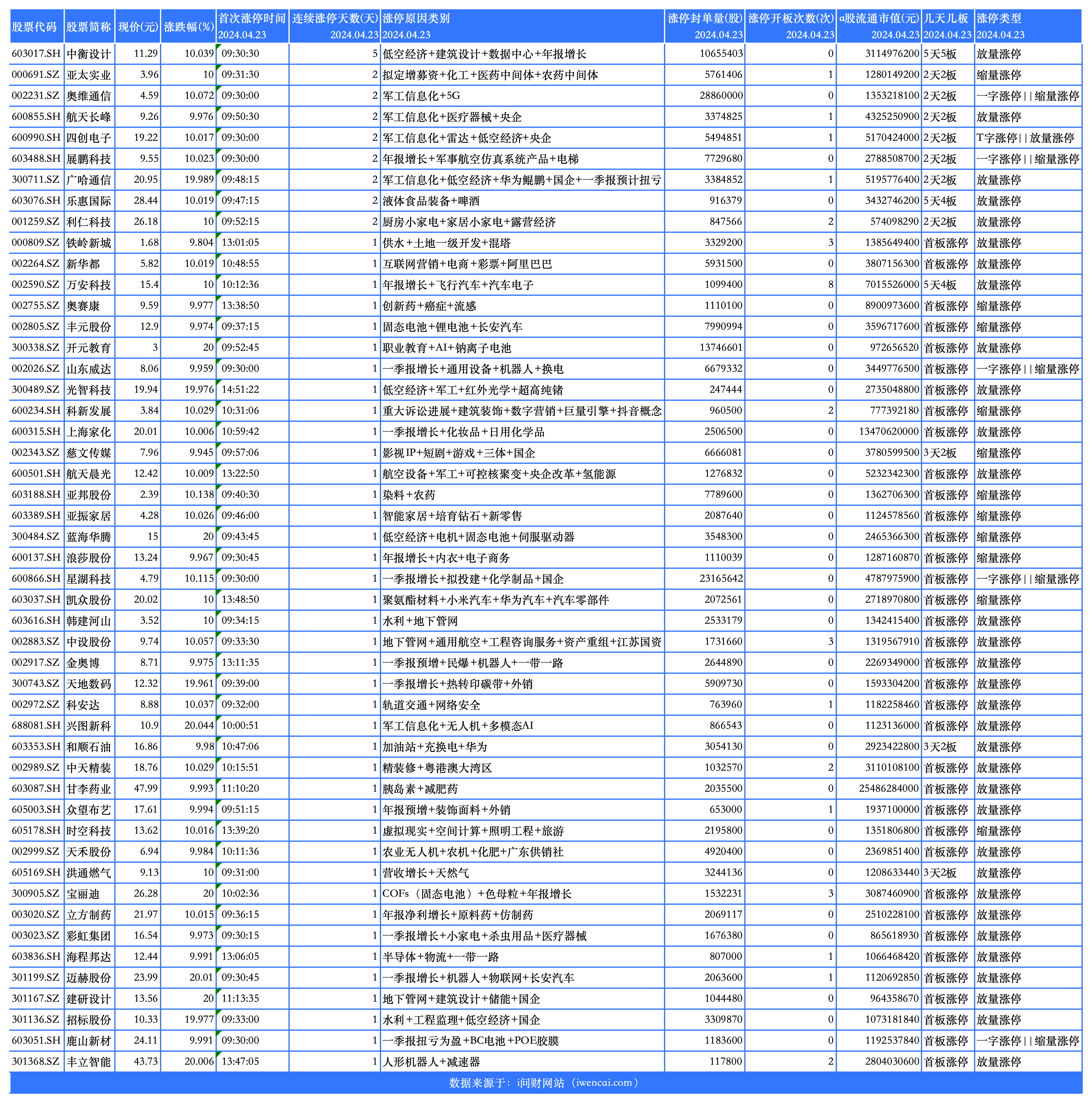Select market cap 13470620000
Screen dimensions: 1092x1103
coord(889,432)
